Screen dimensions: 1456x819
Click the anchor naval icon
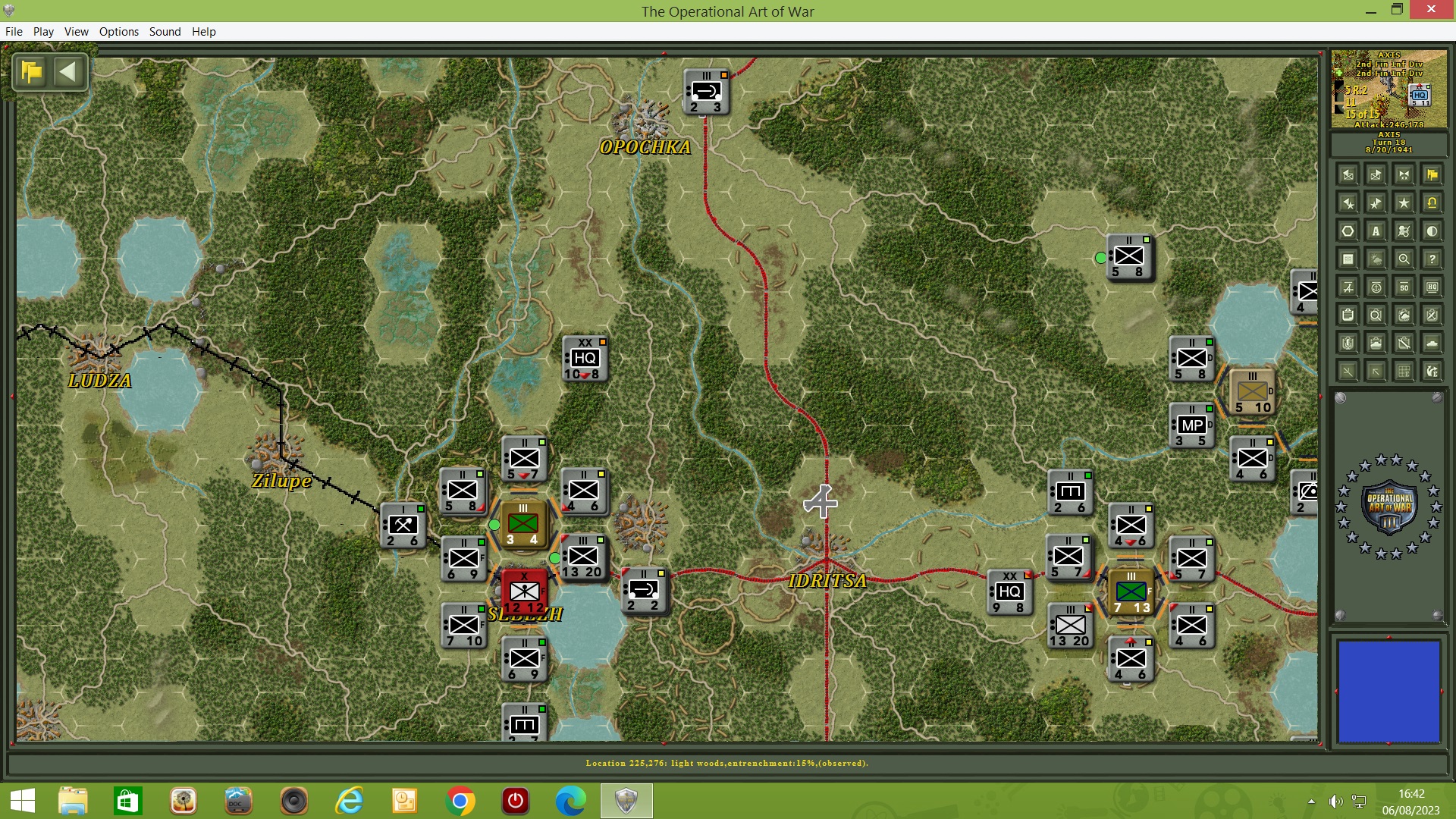click(1376, 287)
